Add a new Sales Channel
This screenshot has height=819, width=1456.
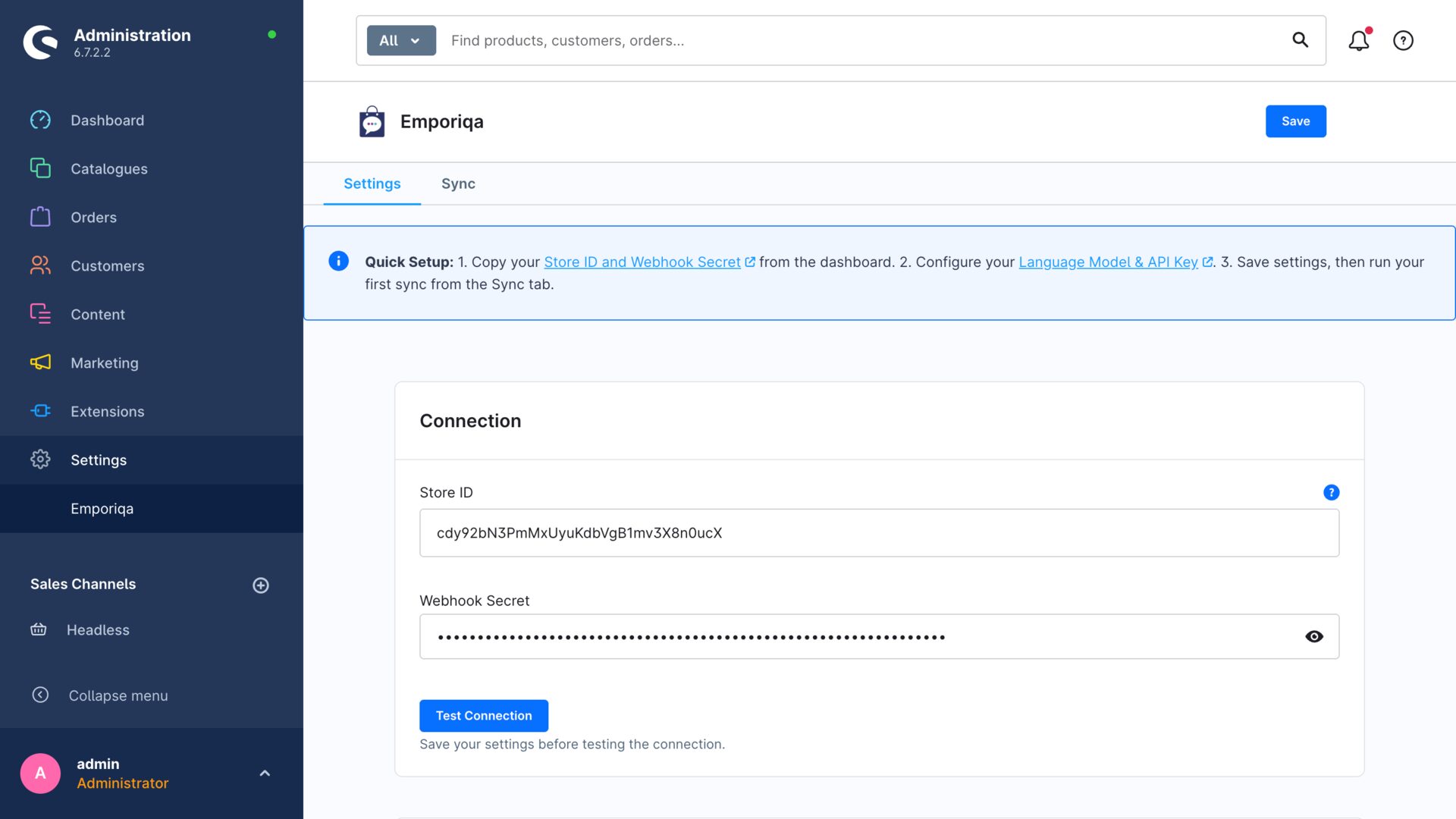pyautogui.click(x=261, y=584)
